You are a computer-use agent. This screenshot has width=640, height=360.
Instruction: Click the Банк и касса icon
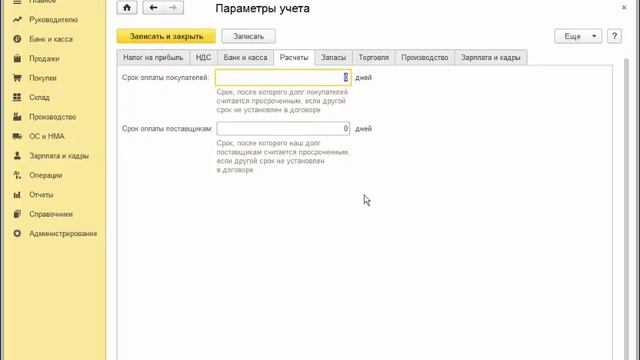pyautogui.click(x=17, y=39)
